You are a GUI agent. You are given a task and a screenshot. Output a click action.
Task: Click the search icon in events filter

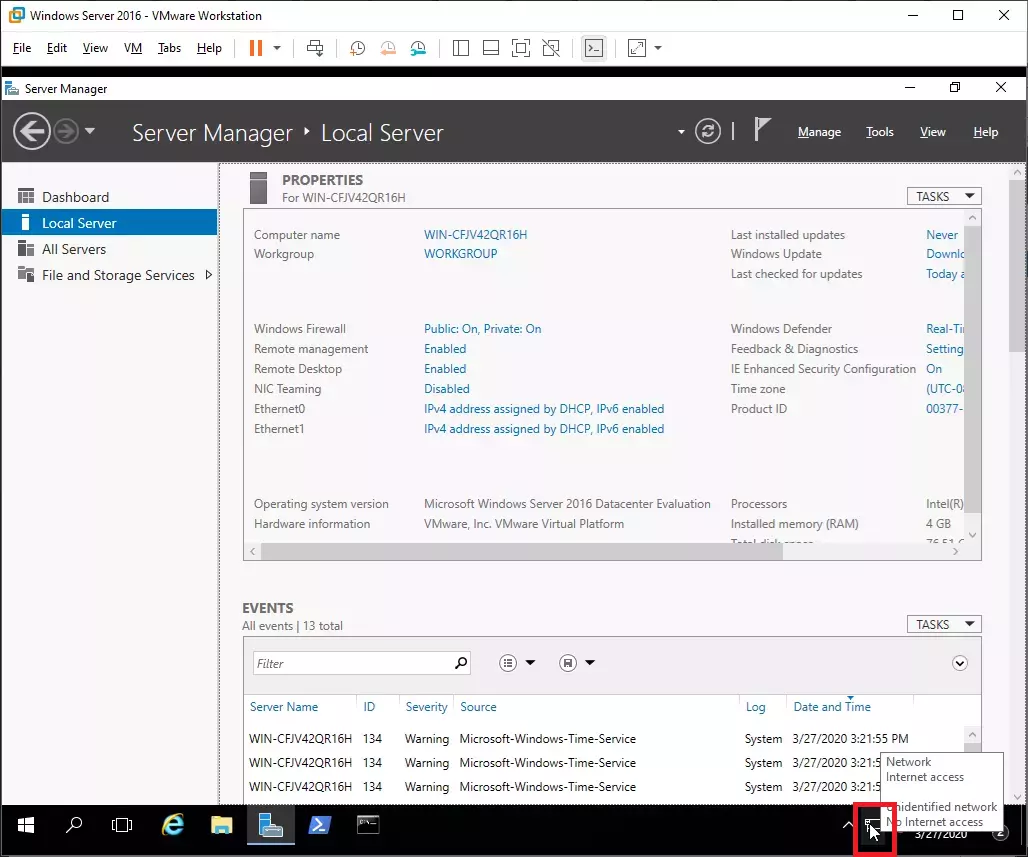click(462, 663)
